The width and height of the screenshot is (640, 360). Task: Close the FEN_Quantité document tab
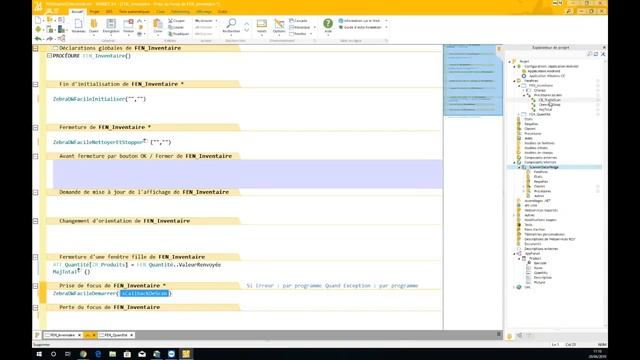[131, 335]
